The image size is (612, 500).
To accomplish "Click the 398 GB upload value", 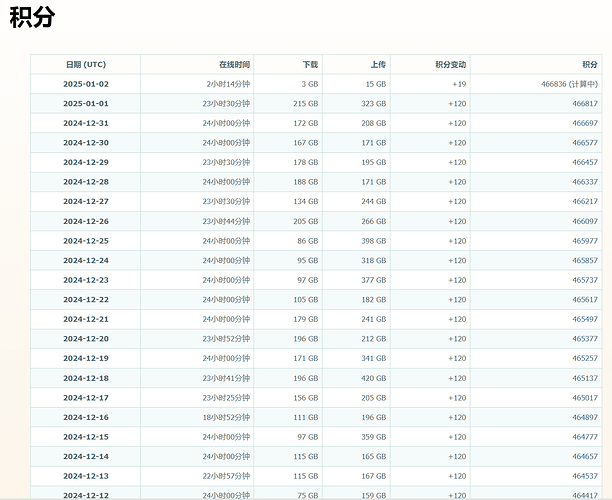I will (374, 241).
